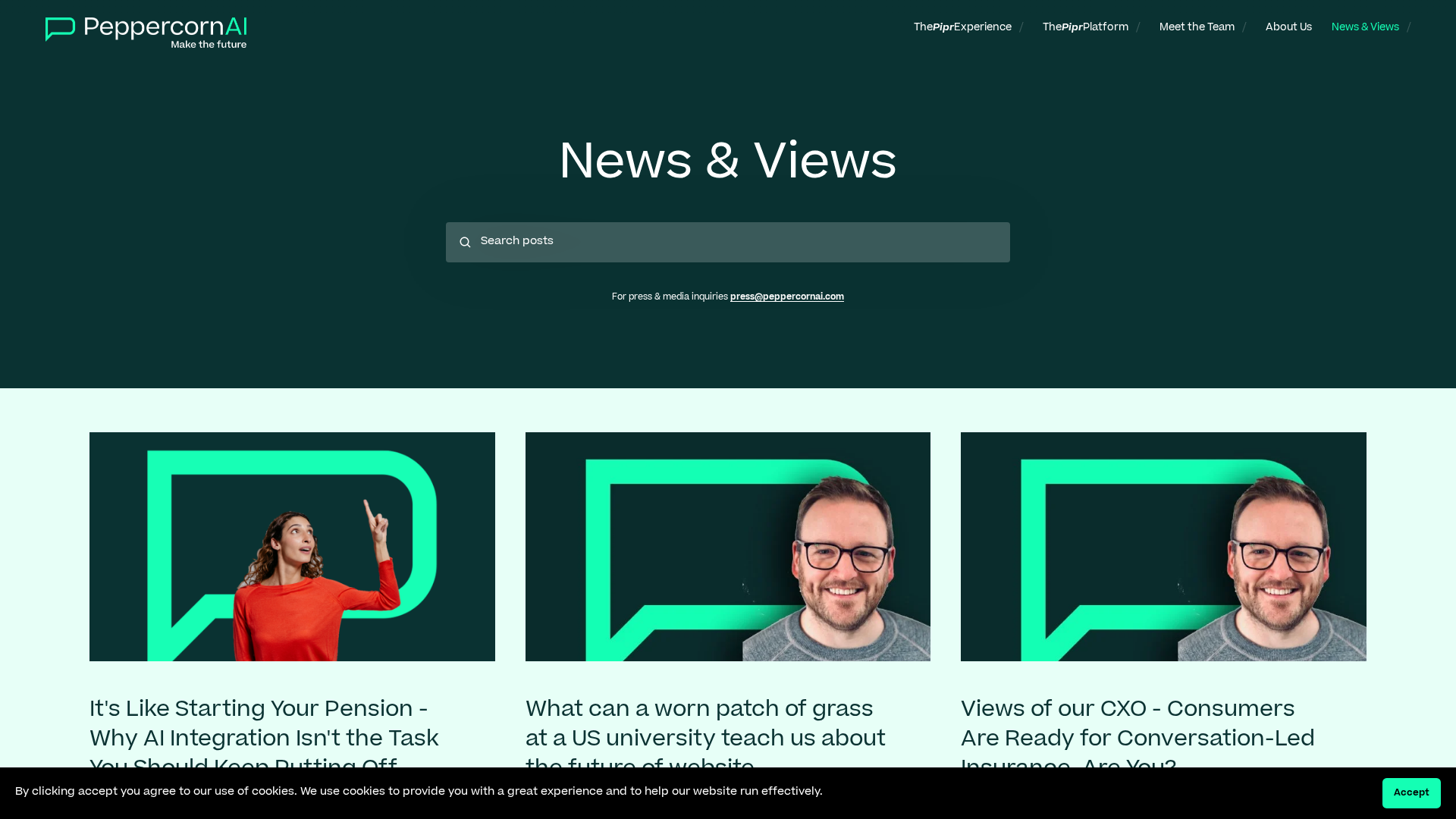Open The Pipr Experience menu item
The height and width of the screenshot is (819, 1456).
coord(962,27)
